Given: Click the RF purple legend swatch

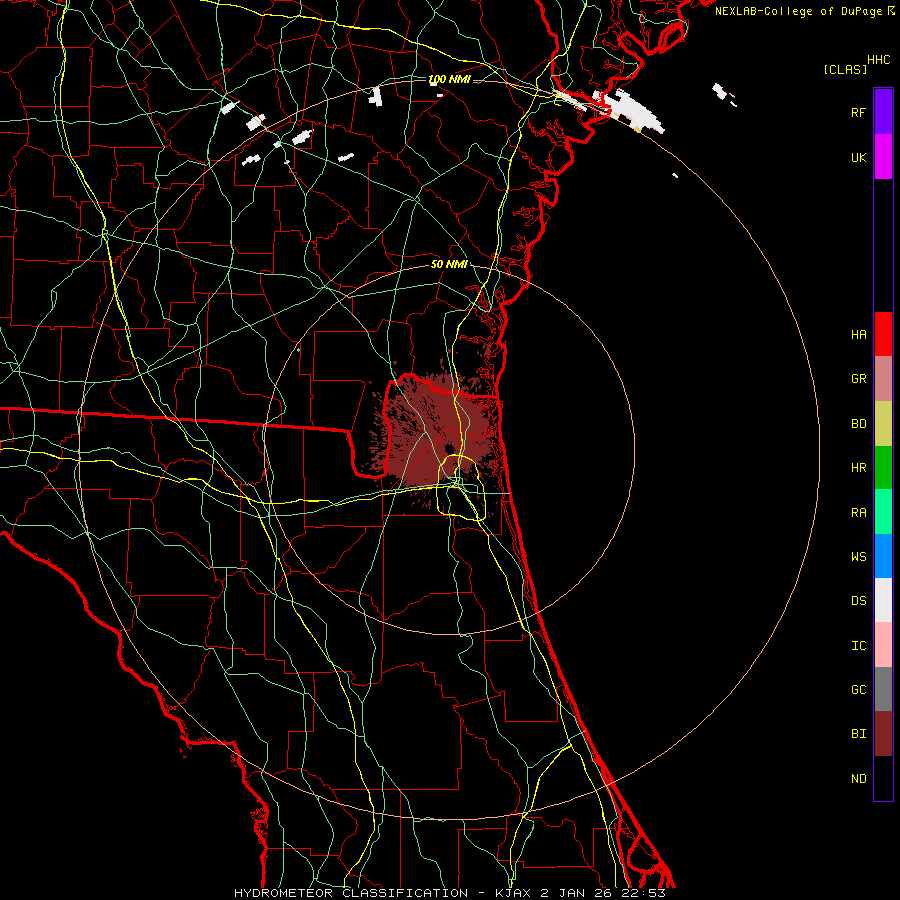Looking at the screenshot, I should tap(883, 112).
